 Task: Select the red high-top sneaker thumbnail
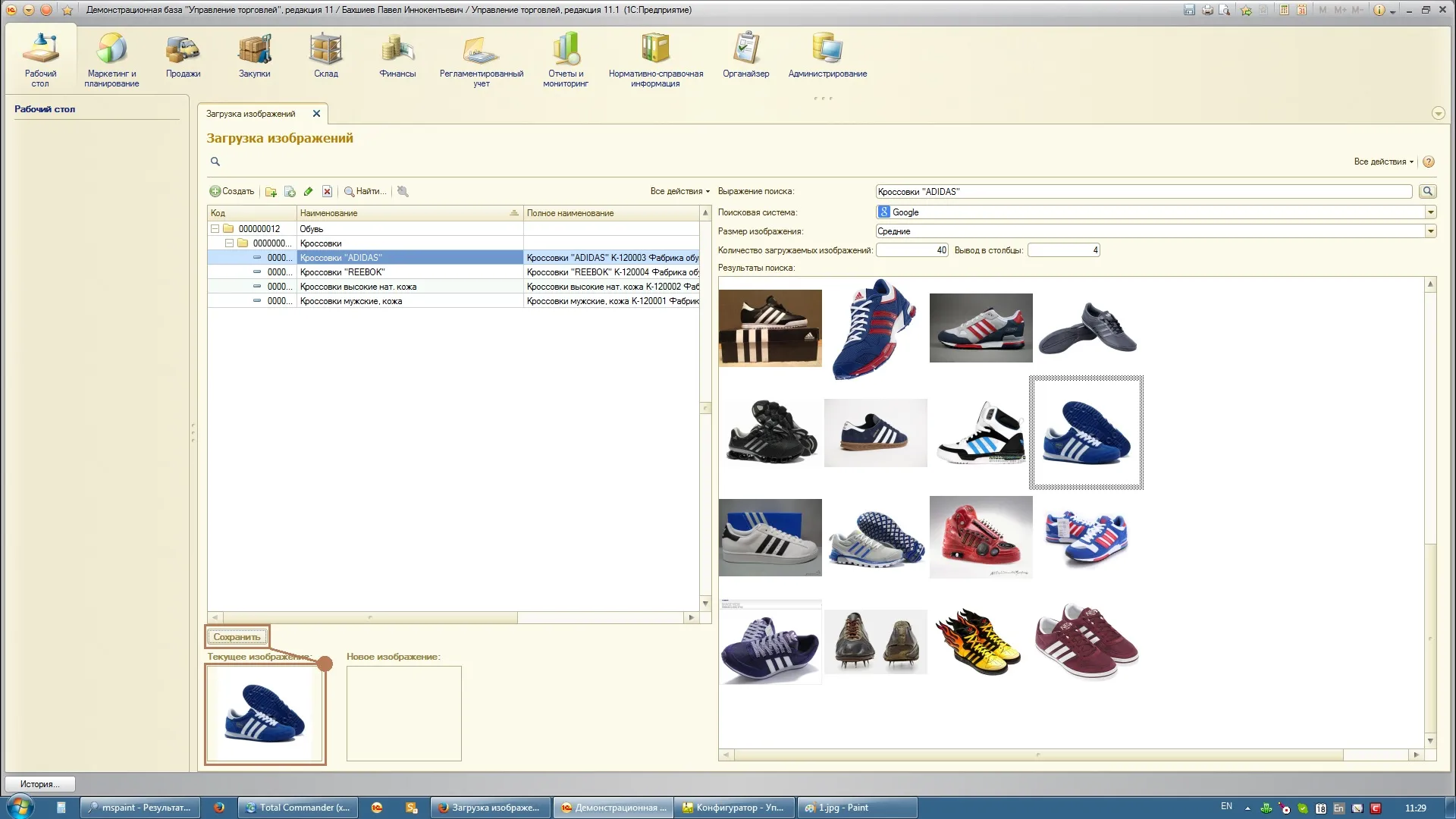click(x=981, y=538)
